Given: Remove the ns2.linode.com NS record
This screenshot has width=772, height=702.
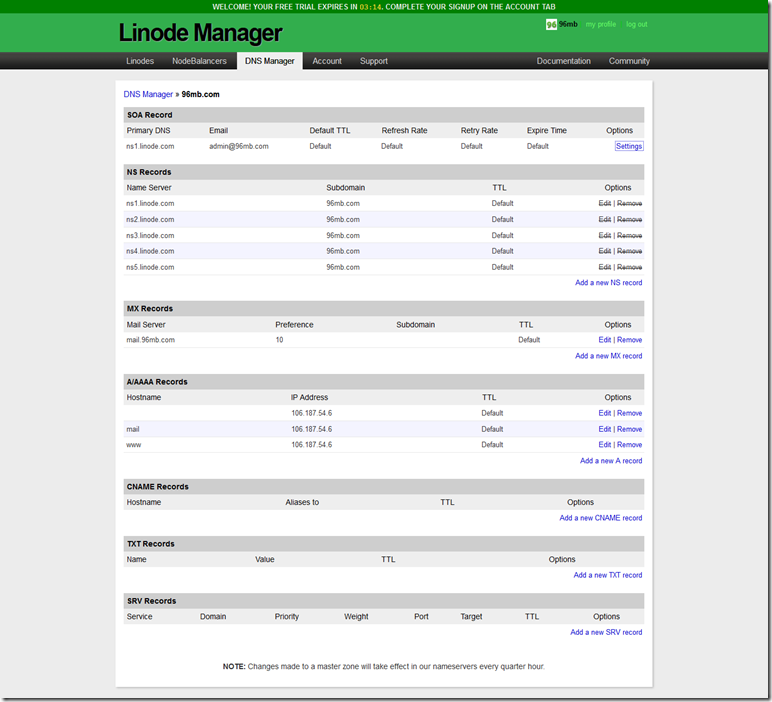Looking at the screenshot, I should pyautogui.click(x=629, y=220).
